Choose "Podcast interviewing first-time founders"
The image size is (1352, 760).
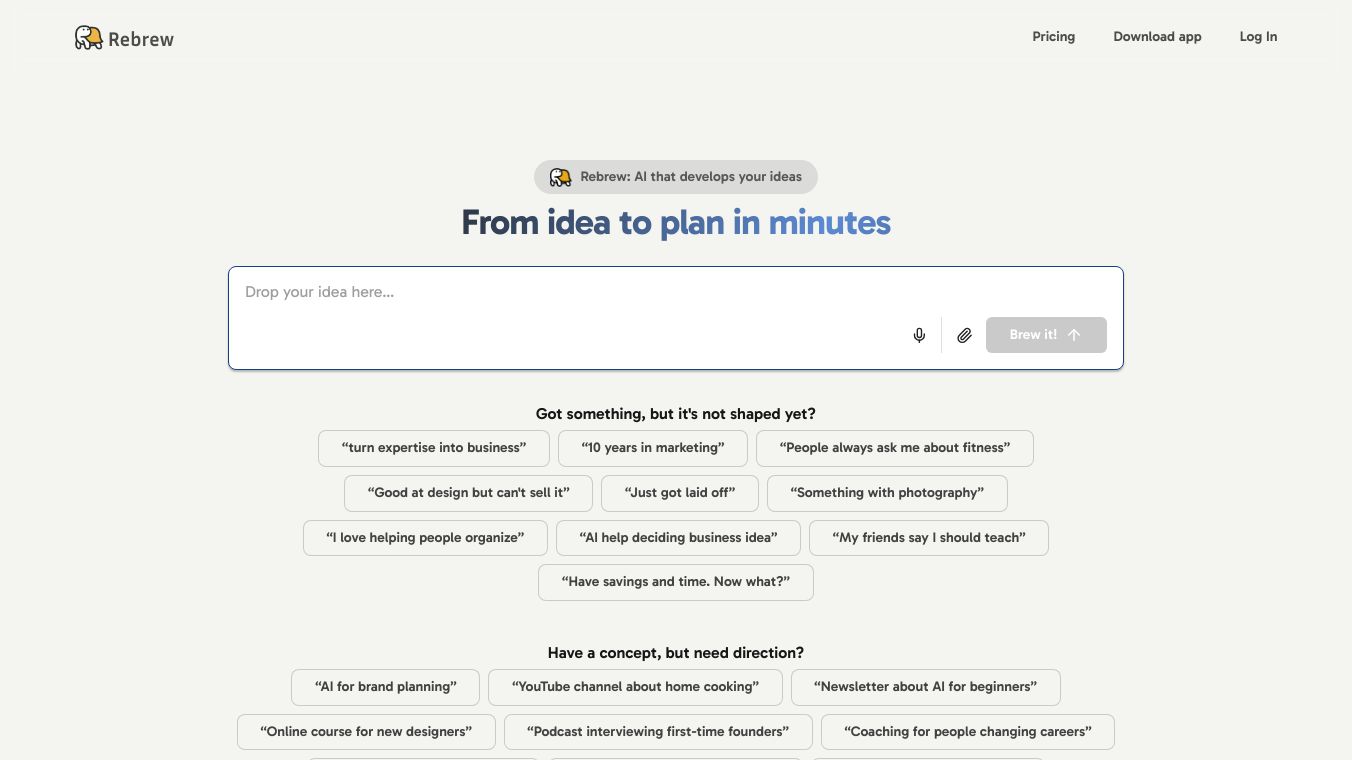[658, 732]
